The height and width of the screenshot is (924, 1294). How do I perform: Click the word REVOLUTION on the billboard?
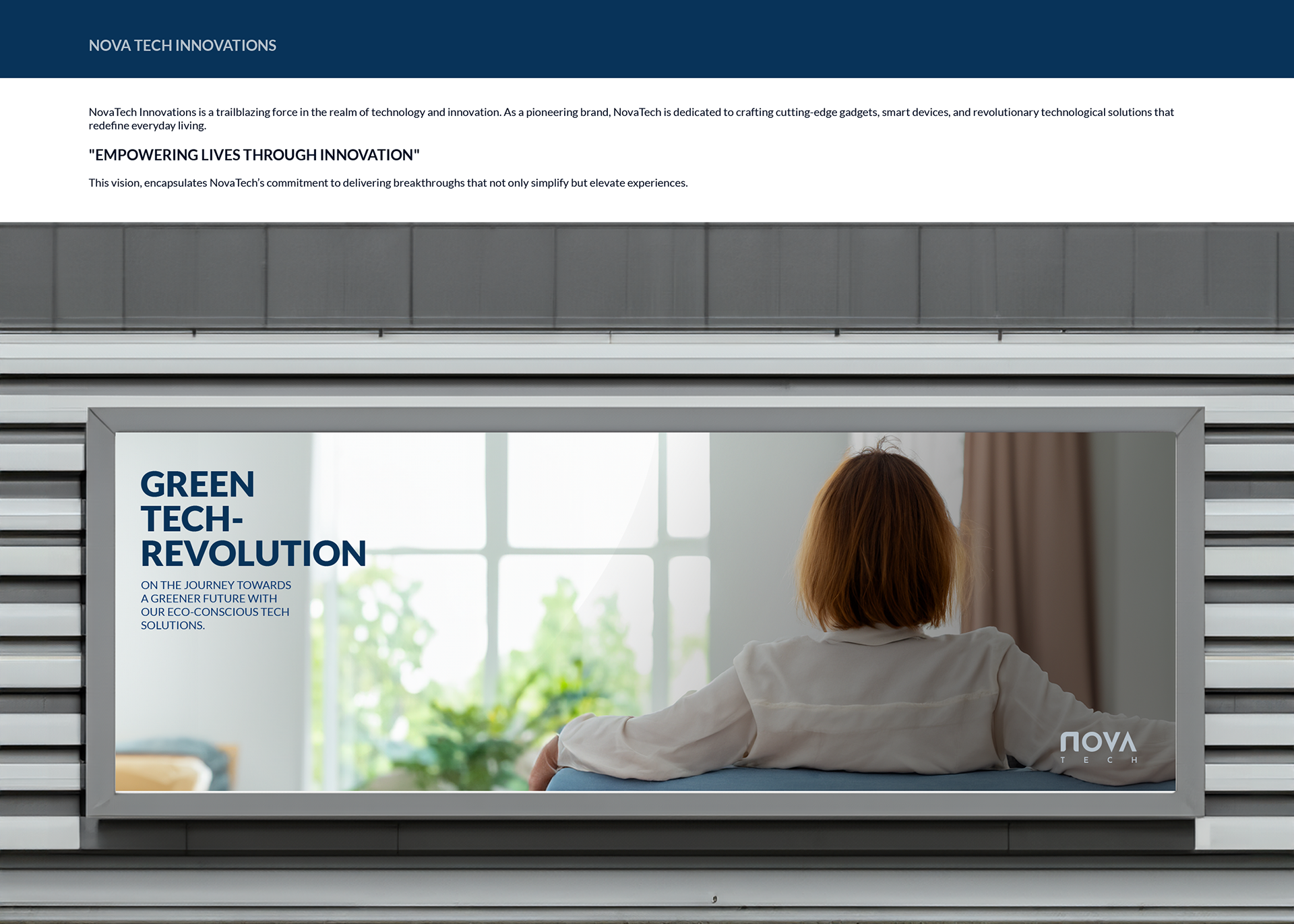(x=253, y=553)
